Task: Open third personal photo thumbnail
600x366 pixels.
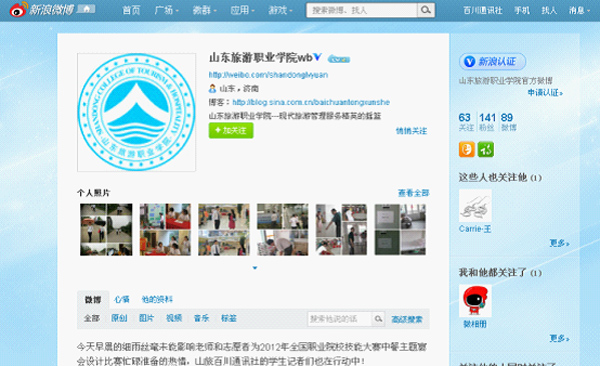Action: [x=224, y=229]
